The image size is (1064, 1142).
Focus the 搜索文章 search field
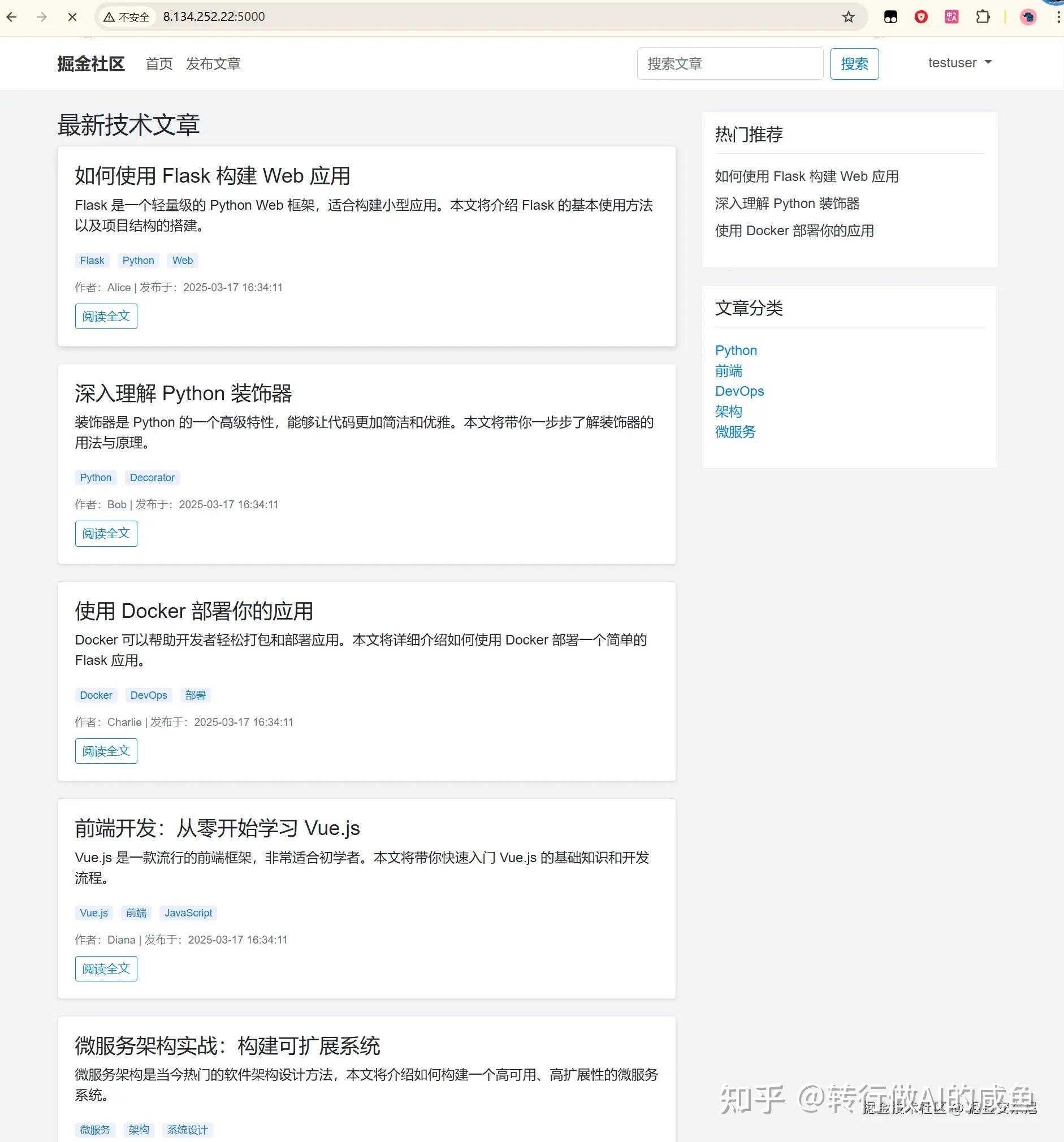click(x=730, y=64)
